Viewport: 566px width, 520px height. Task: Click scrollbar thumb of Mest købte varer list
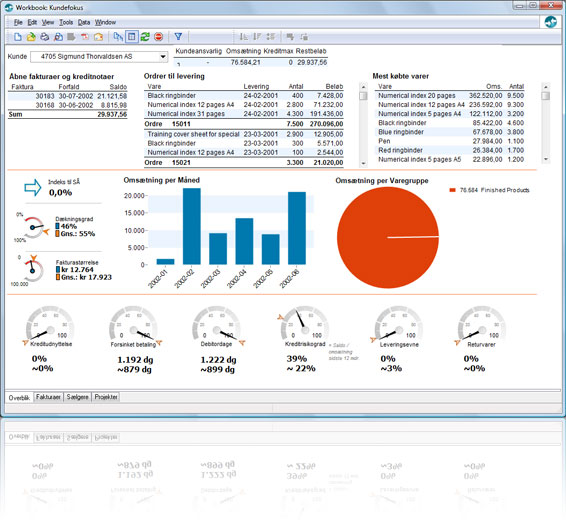point(546,96)
